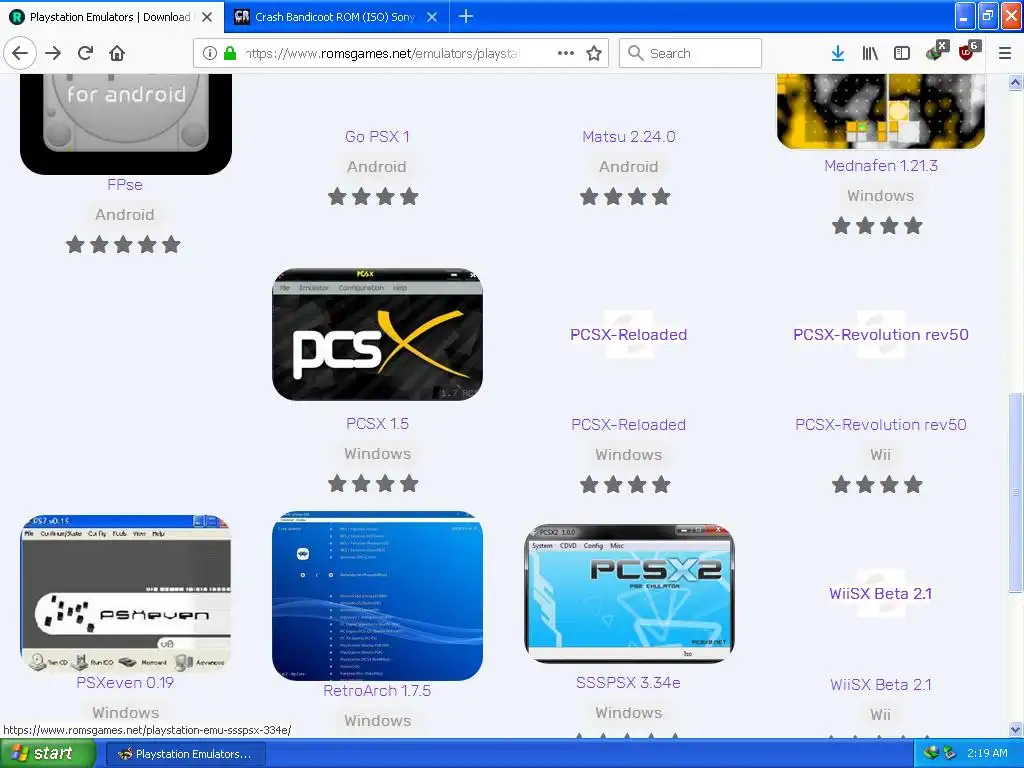Open the upper PCSX-Revolution rev50 placeholder title
This screenshot has height=768, width=1024.
tap(880, 334)
